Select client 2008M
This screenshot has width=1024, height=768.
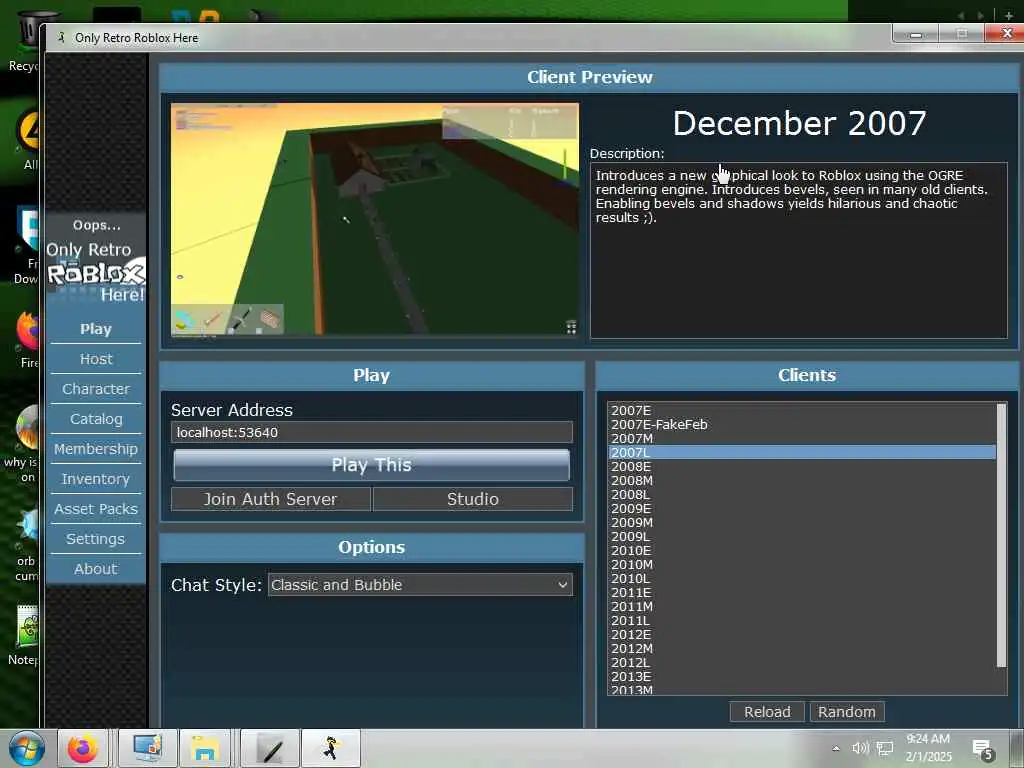pyautogui.click(x=802, y=481)
